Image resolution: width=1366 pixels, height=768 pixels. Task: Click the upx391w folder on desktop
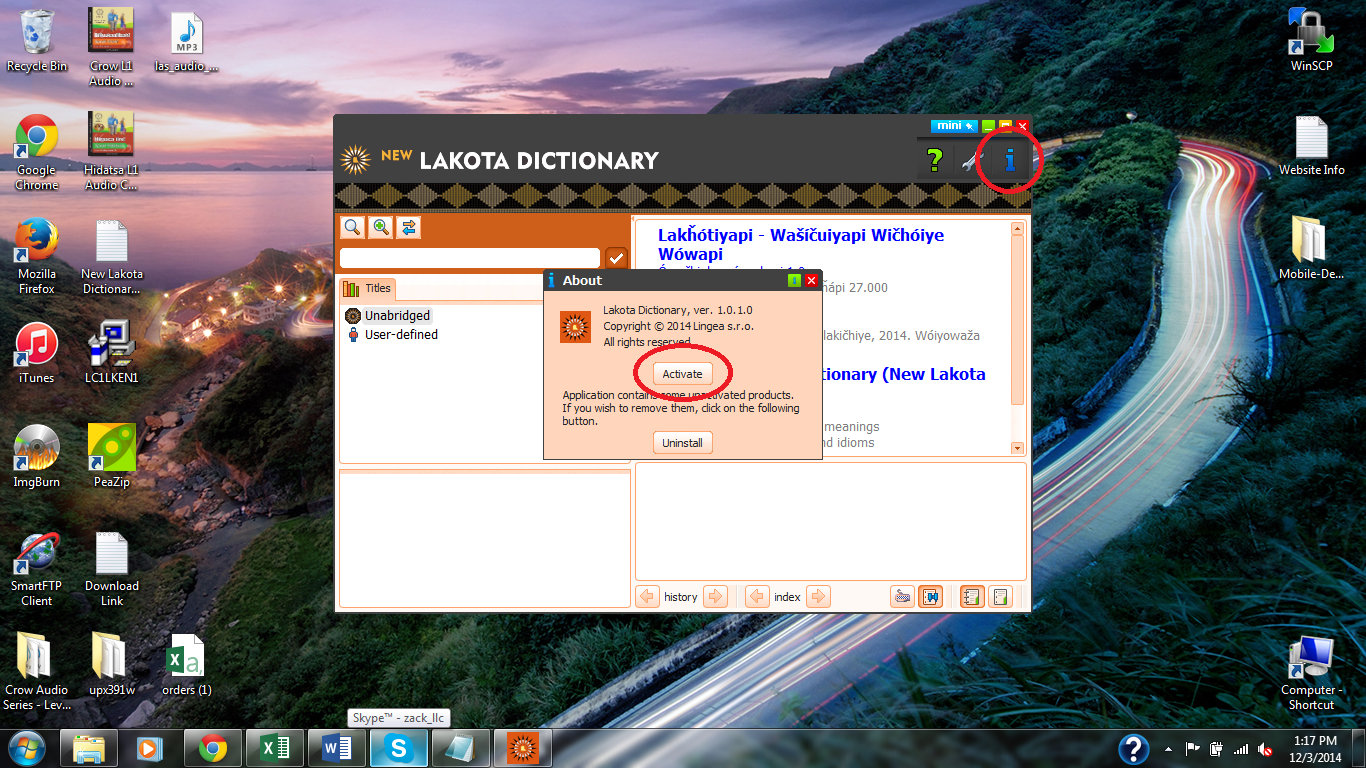112,665
